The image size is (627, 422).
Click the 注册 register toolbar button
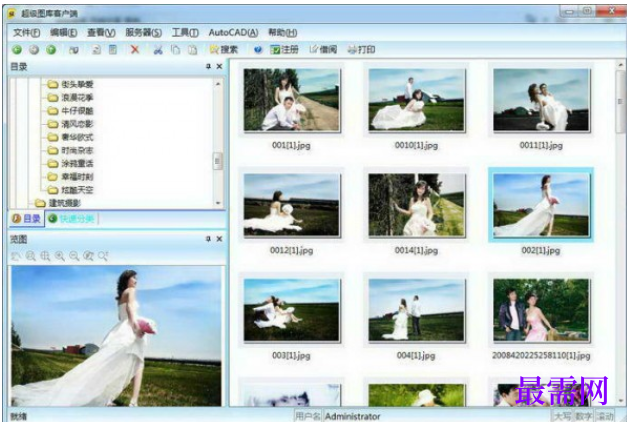coord(284,50)
